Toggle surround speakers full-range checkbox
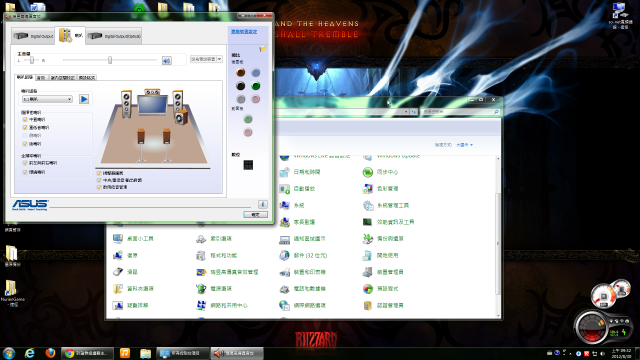This screenshot has height=360, width=640. (x=25, y=172)
